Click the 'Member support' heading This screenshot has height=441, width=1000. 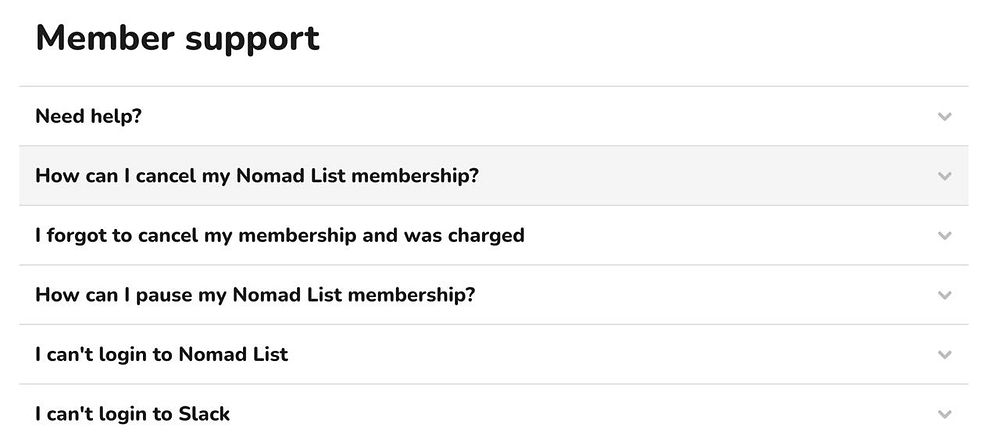[177, 38]
